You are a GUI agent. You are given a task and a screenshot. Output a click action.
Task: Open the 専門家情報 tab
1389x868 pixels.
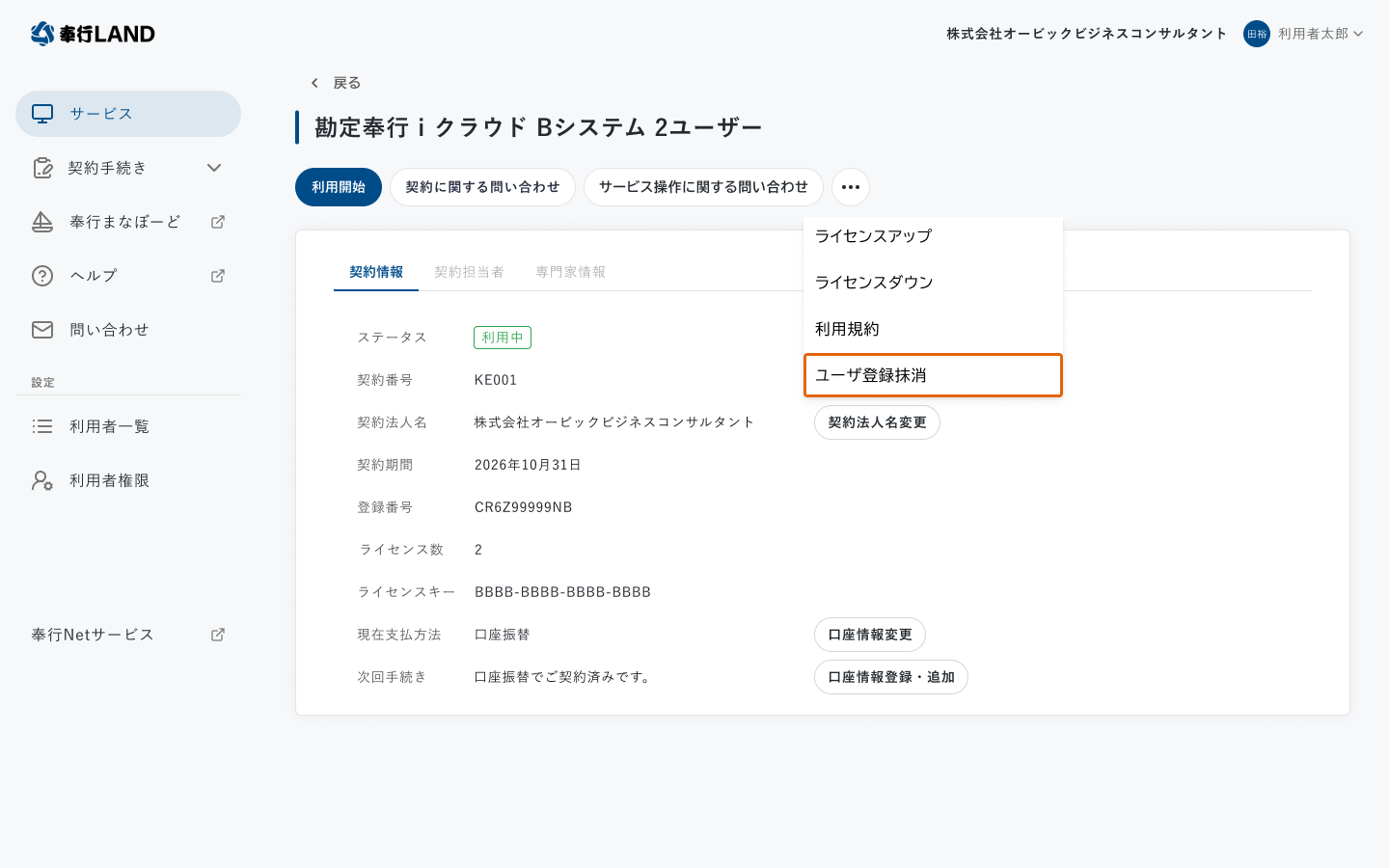pos(571,271)
